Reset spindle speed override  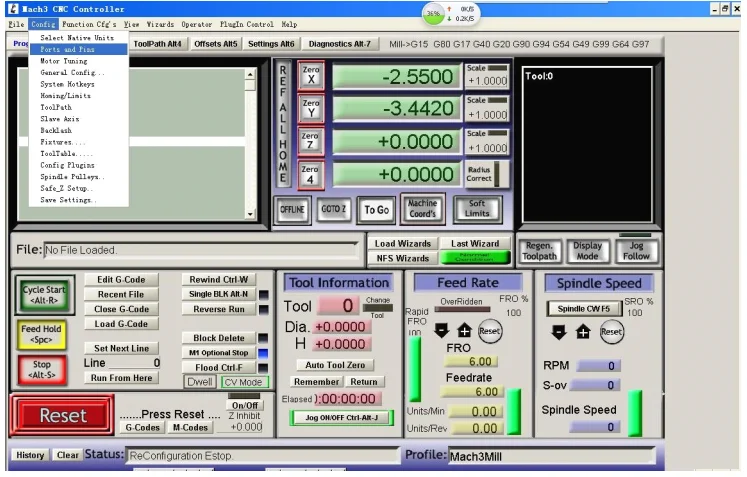pos(611,332)
